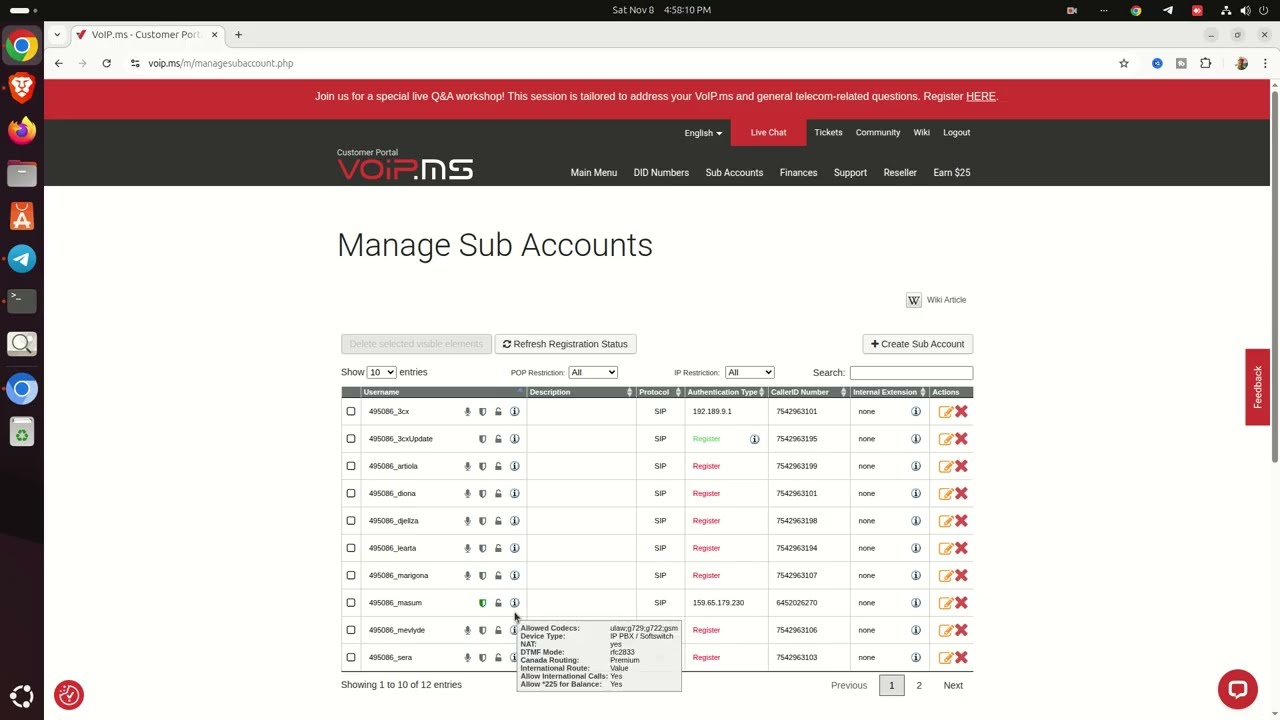
Task: Open the POP Restriction dropdown
Action: tap(593, 372)
